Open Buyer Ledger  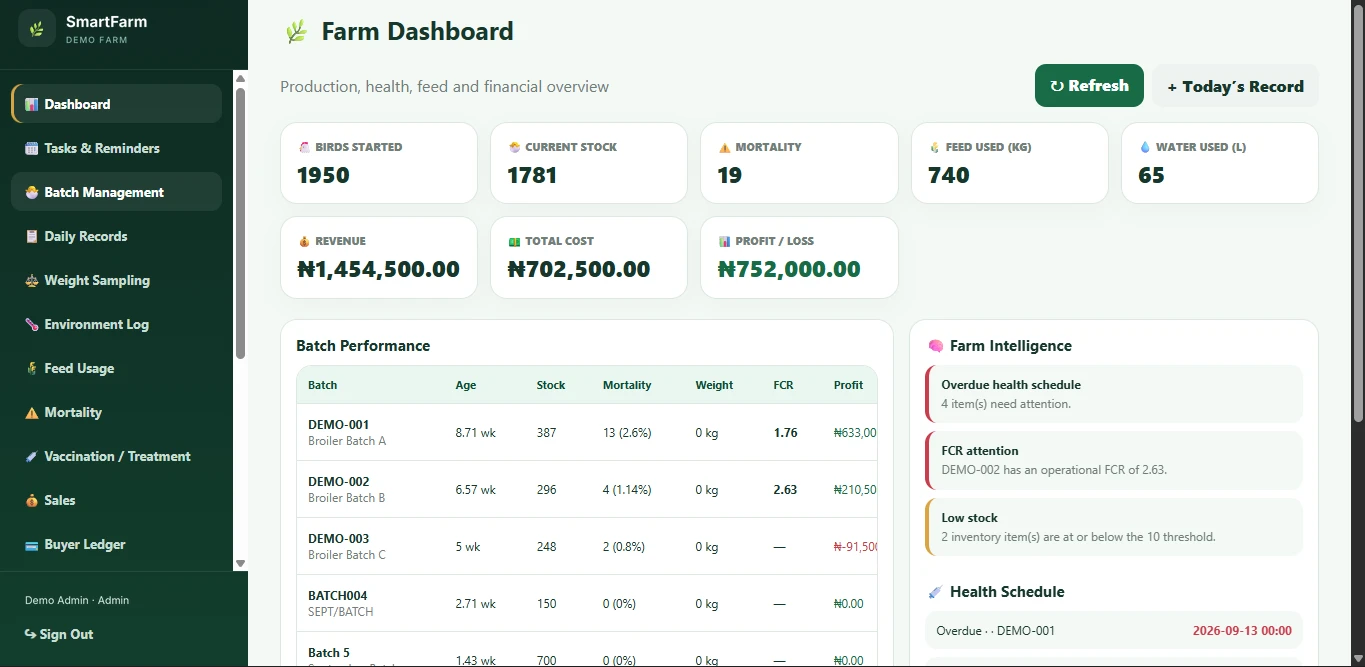tap(116, 544)
